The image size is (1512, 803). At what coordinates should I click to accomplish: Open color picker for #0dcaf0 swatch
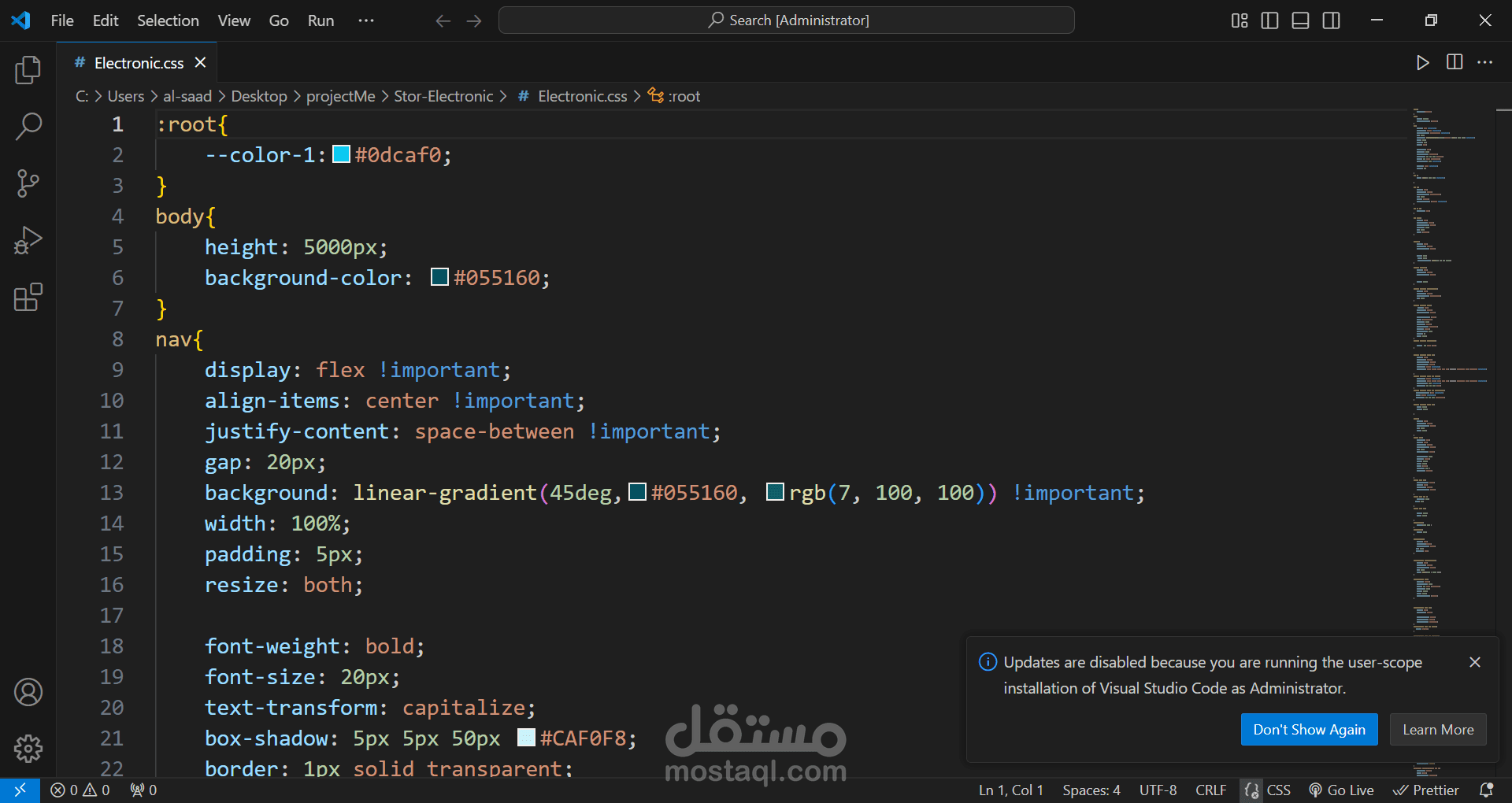point(341,154)
